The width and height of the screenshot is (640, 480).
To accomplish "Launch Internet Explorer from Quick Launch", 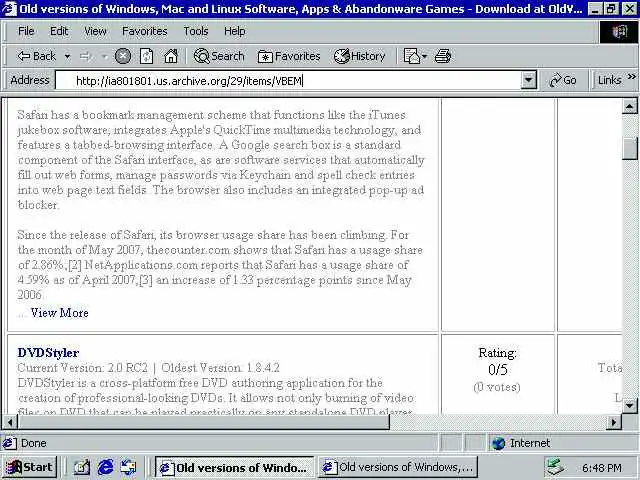I will [105, 467].
